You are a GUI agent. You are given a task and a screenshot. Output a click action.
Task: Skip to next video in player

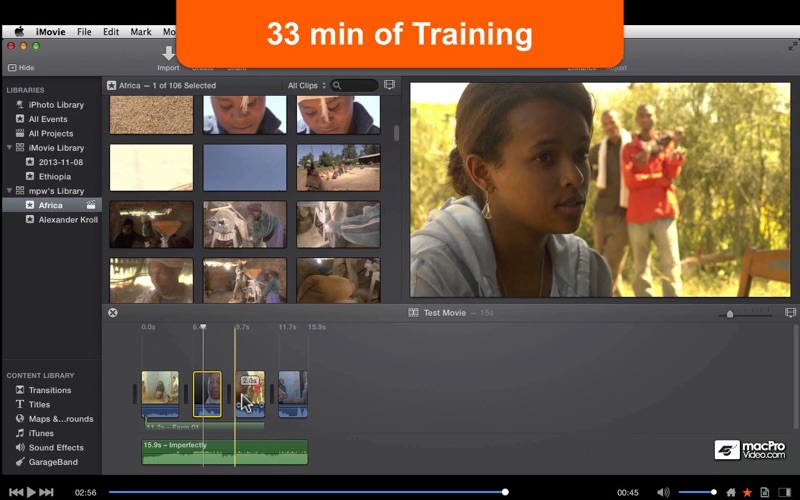click(46, 492)
